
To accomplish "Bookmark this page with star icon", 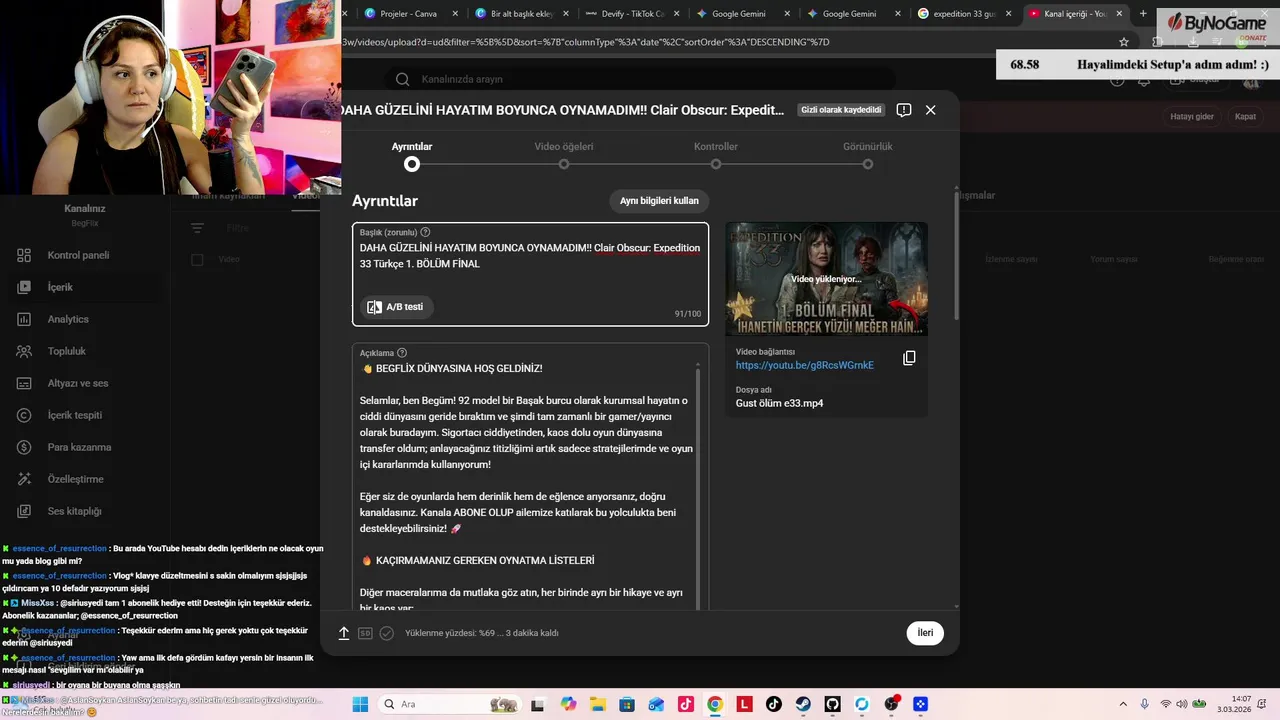I will (1124, 42).
